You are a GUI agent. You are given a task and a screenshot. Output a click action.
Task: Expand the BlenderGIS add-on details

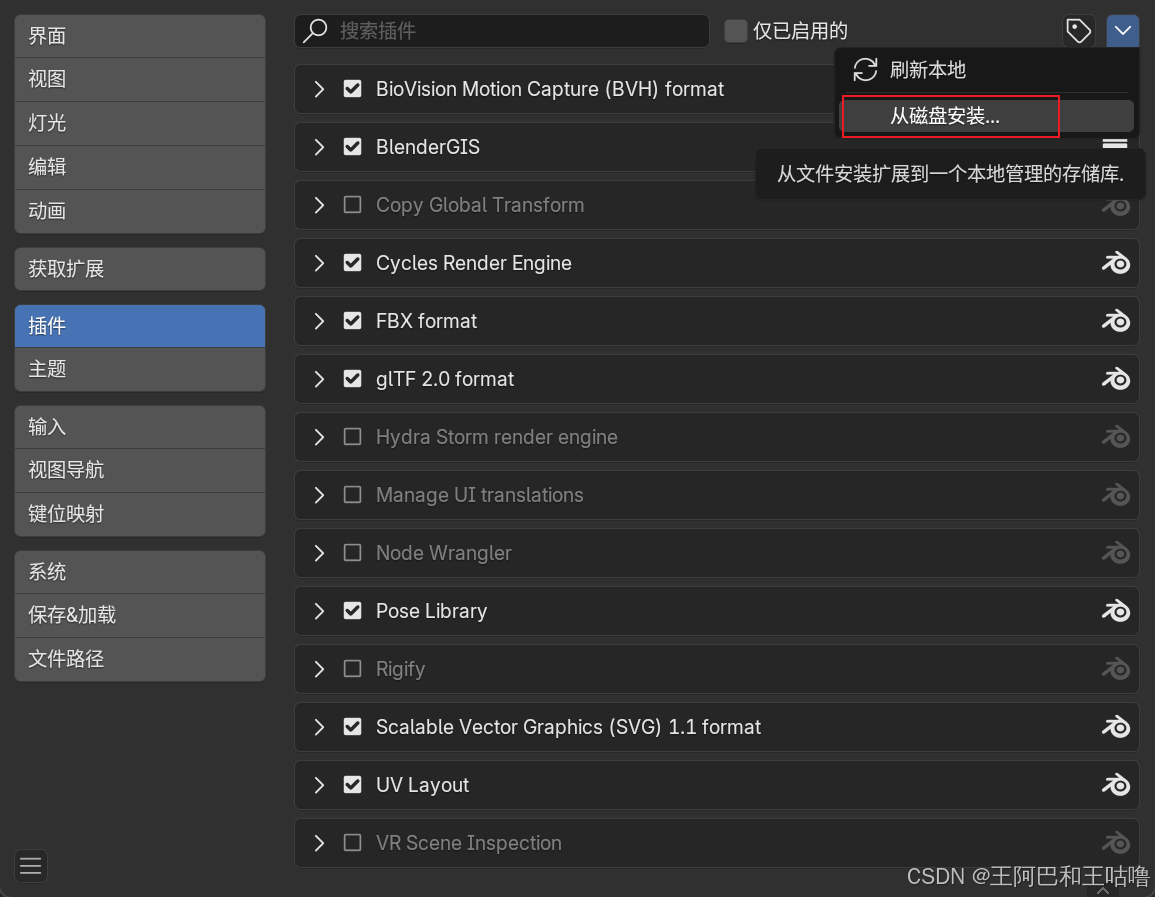[x=319, y=147]
